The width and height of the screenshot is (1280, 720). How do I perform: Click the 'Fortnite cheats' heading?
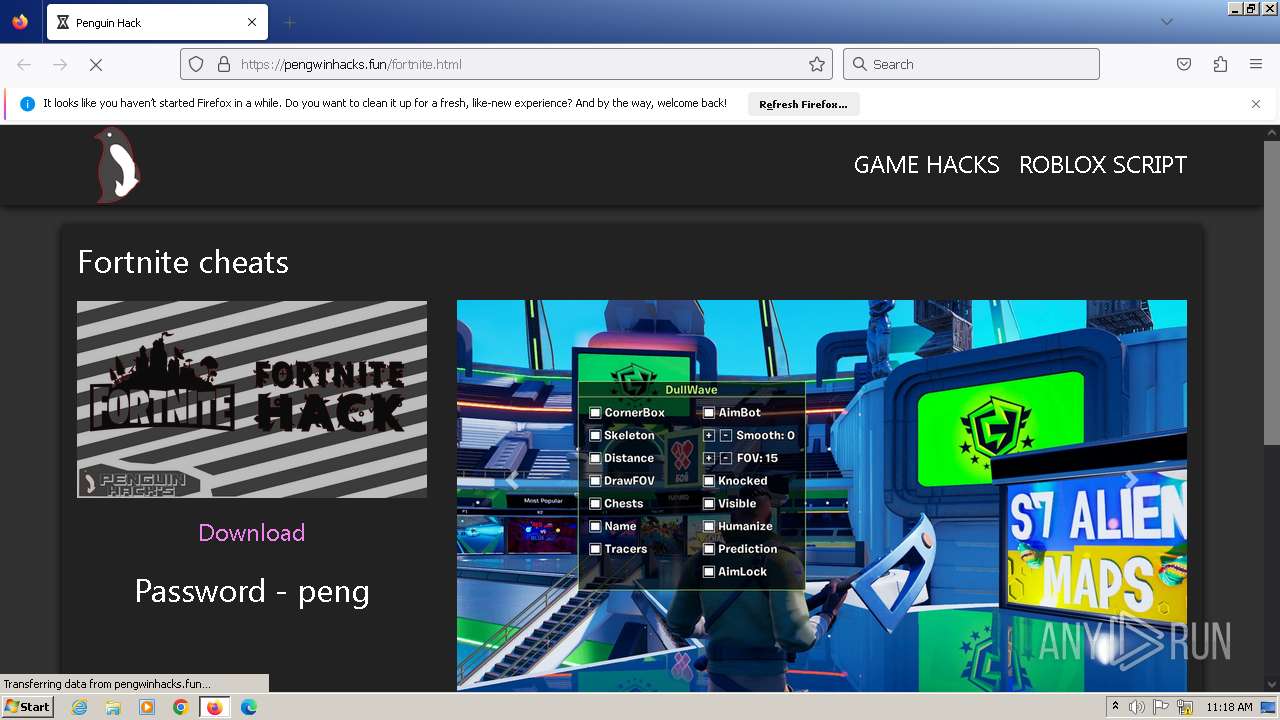[x=183, y=262]
